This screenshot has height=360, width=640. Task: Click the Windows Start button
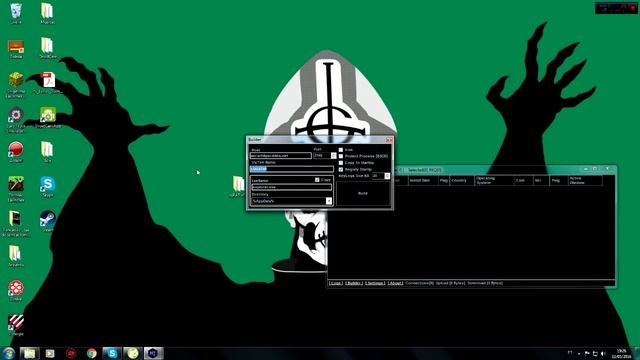coord(9,353)
